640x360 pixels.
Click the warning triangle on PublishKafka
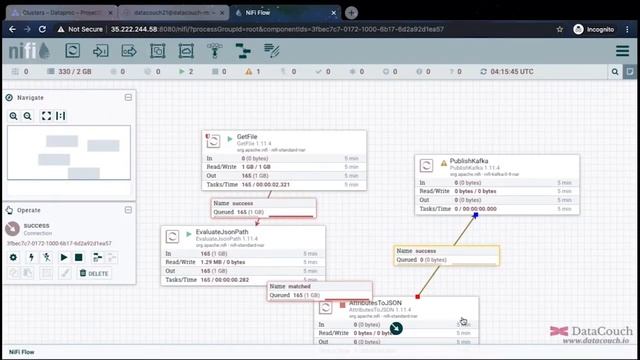pos(444,163)
